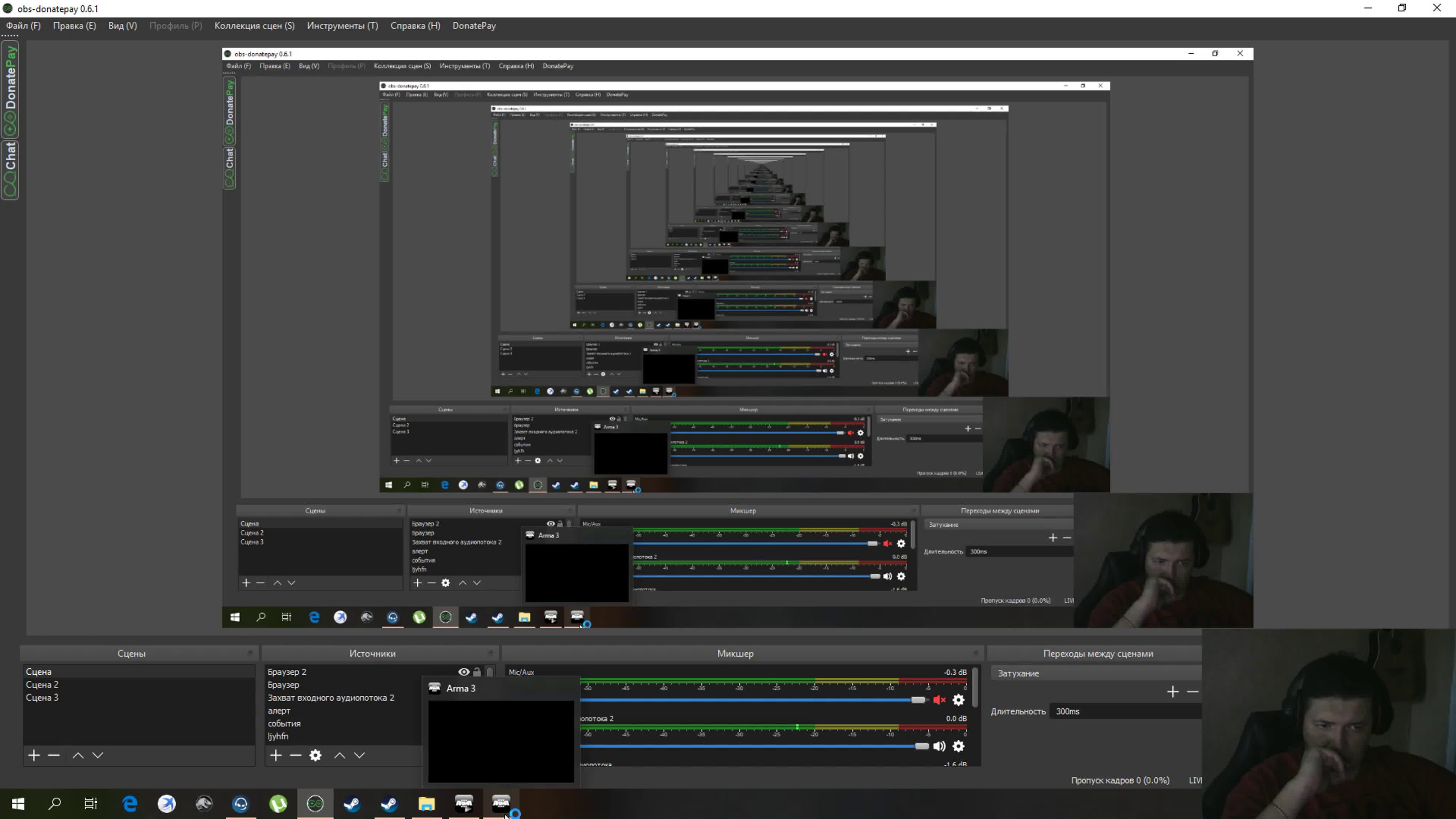Open Steam from the taskbar

coord(352,803)
